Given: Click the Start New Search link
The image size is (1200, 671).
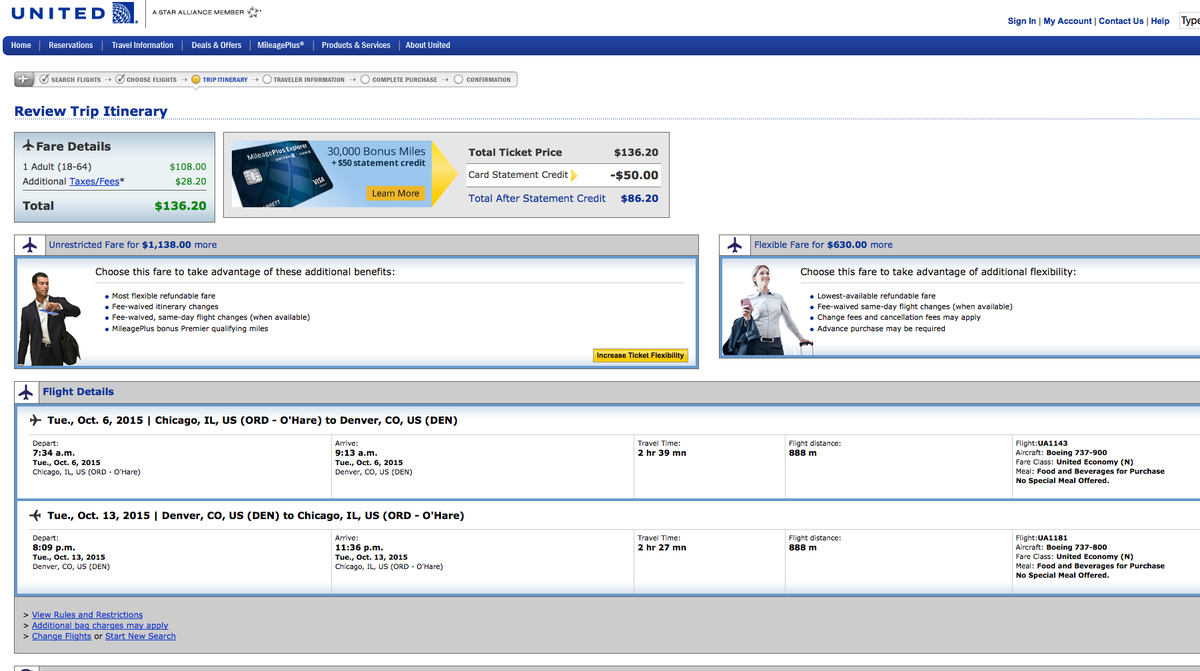Looking at the screenshot, I should (140, 636).
